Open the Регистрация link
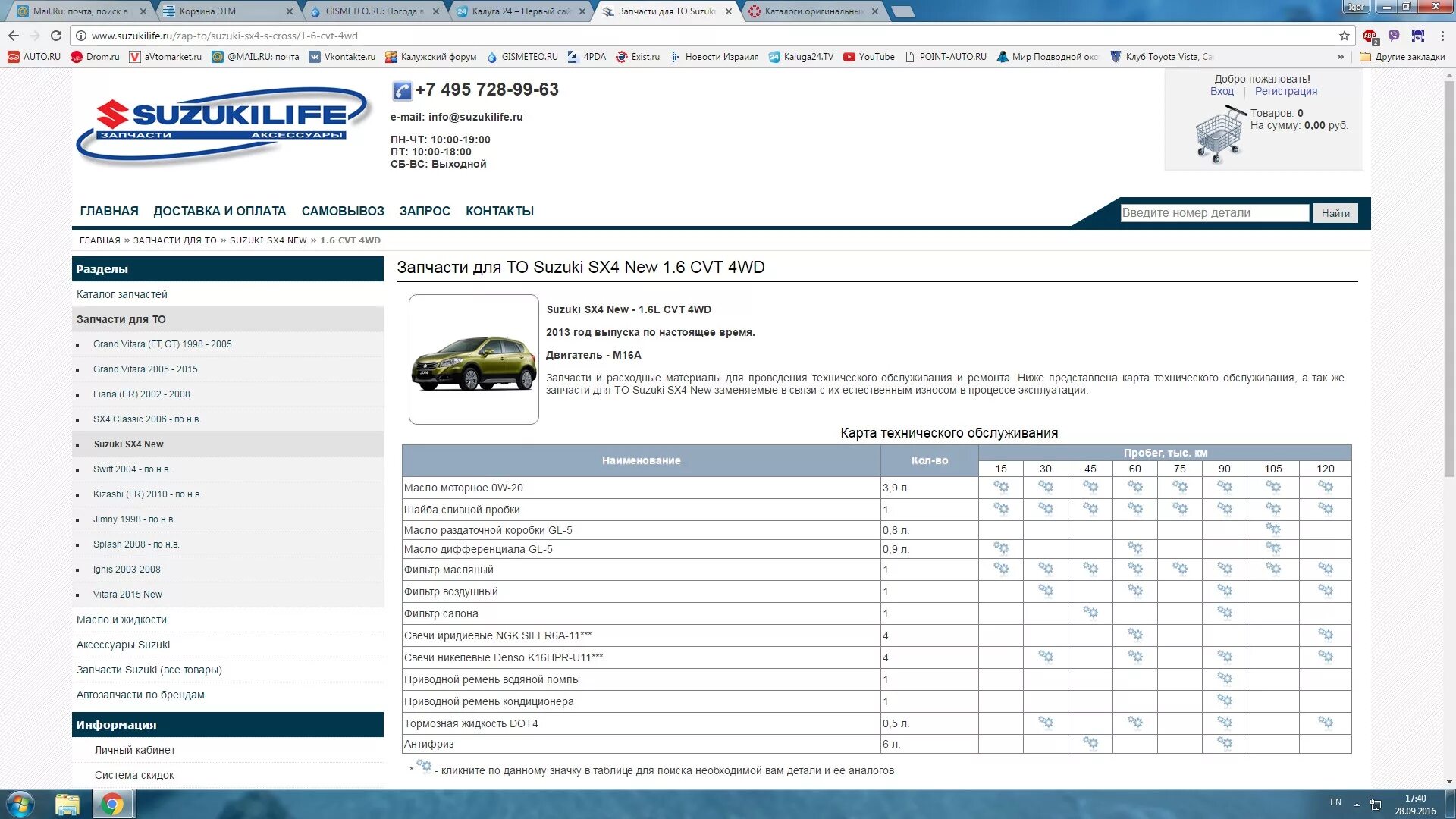Image resolution: width=1456 pixels, height=819 pixels. point(1285,91)
